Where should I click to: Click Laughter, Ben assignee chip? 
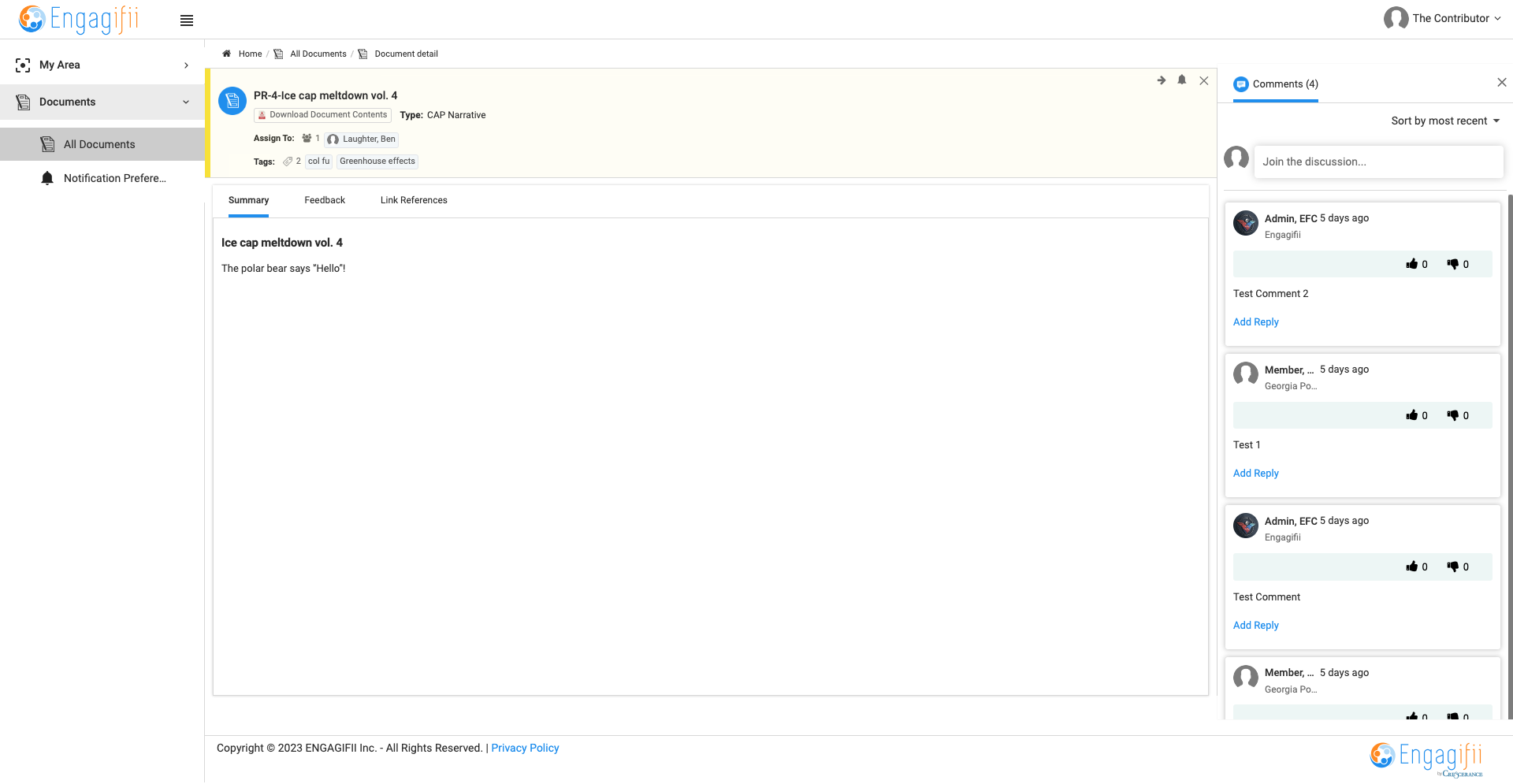pos(362,139)
